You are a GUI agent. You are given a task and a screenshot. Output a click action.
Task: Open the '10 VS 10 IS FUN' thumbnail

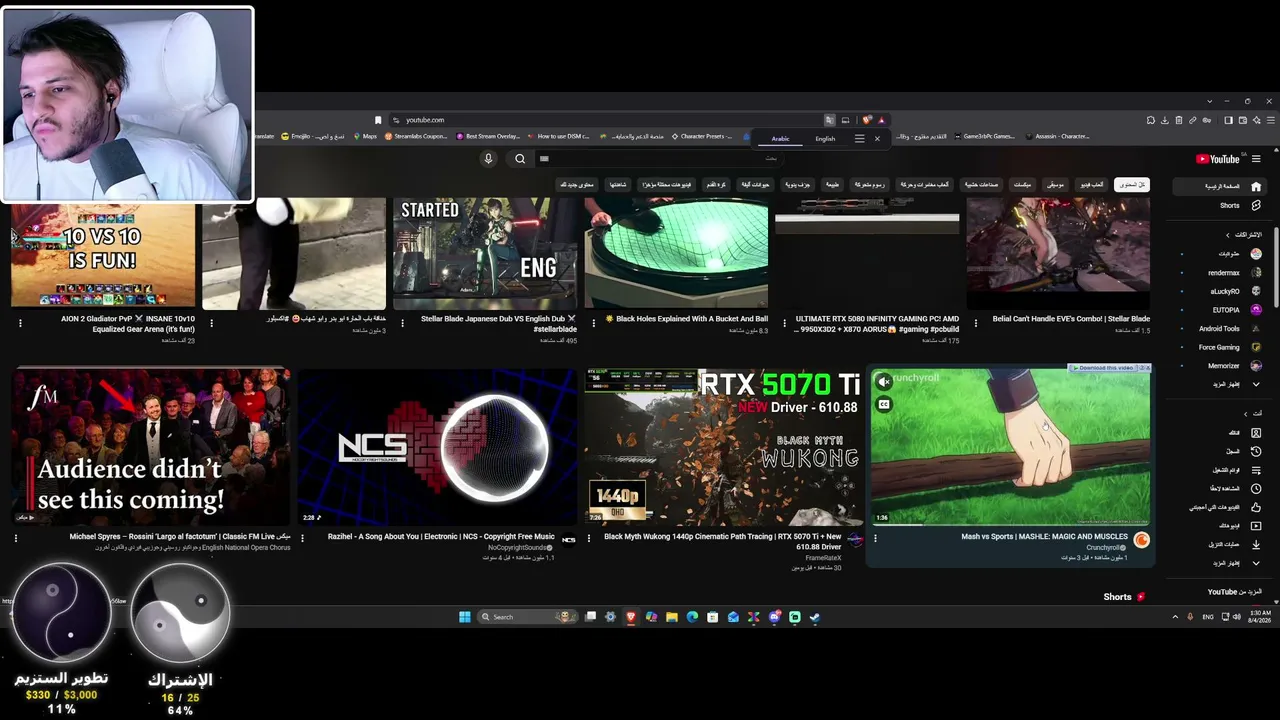[x=103, y=253]
